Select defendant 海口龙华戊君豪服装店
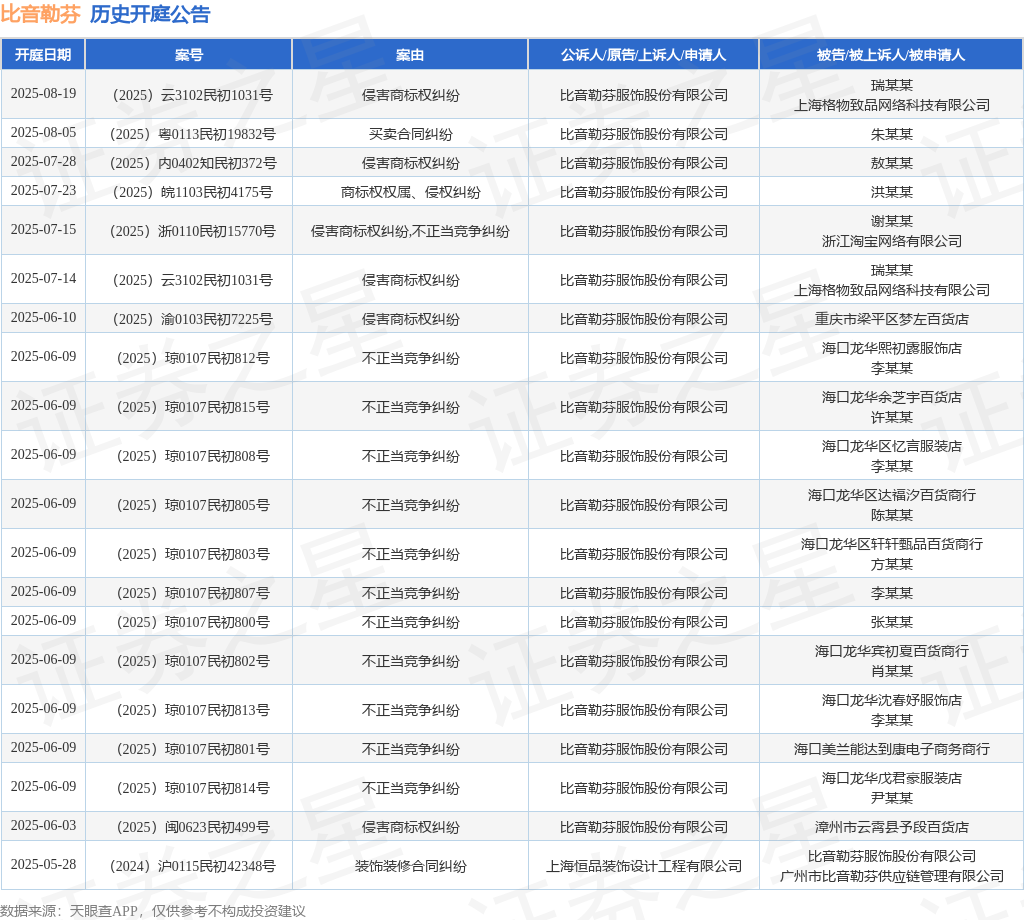This screenshot has height=920, width=1024. click(x=891, y=778)
